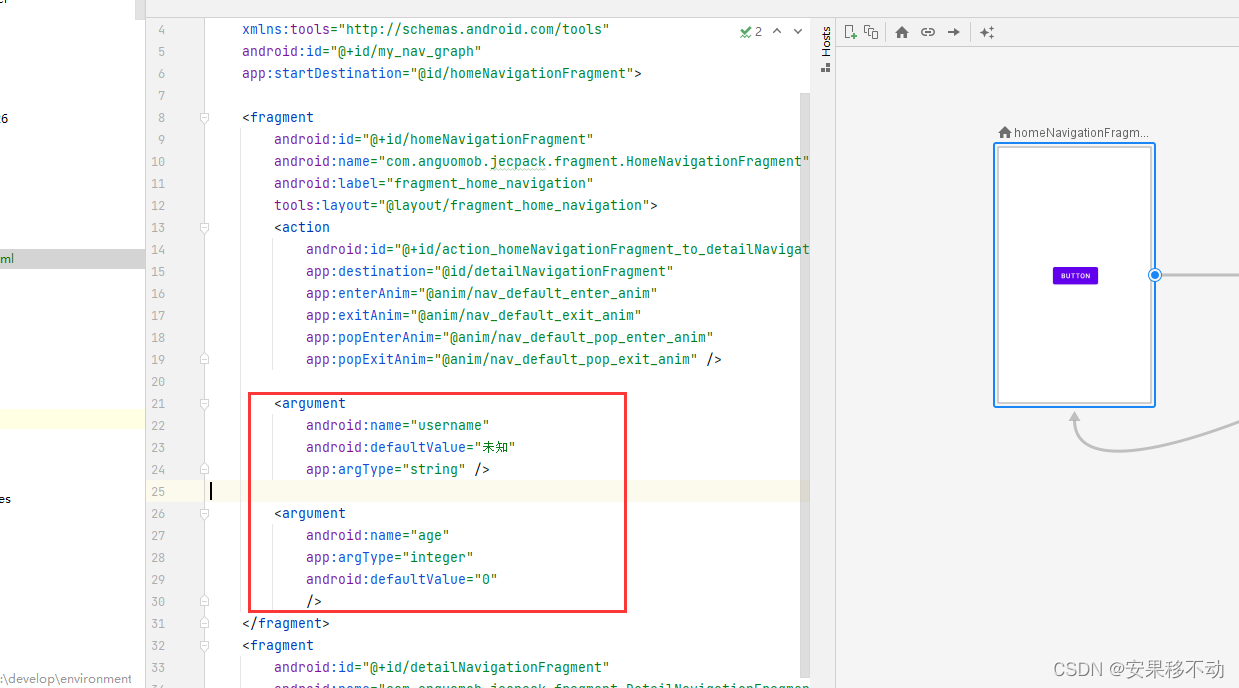Switch to the file tab ending in 'ml'
1239x688 pixels.
pyautogui.click(x=70, y=258)
